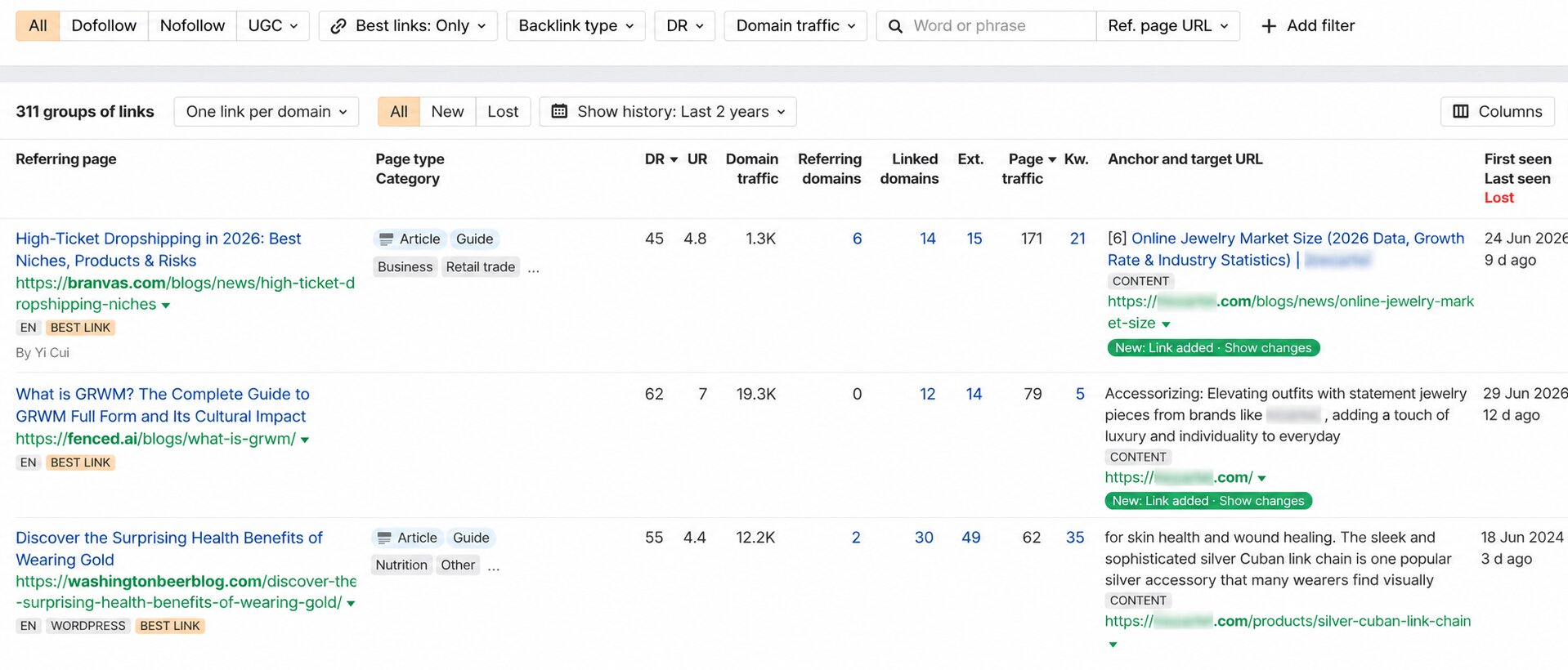
Task: Click the Nutrition category tag
Action: (401, 565)
